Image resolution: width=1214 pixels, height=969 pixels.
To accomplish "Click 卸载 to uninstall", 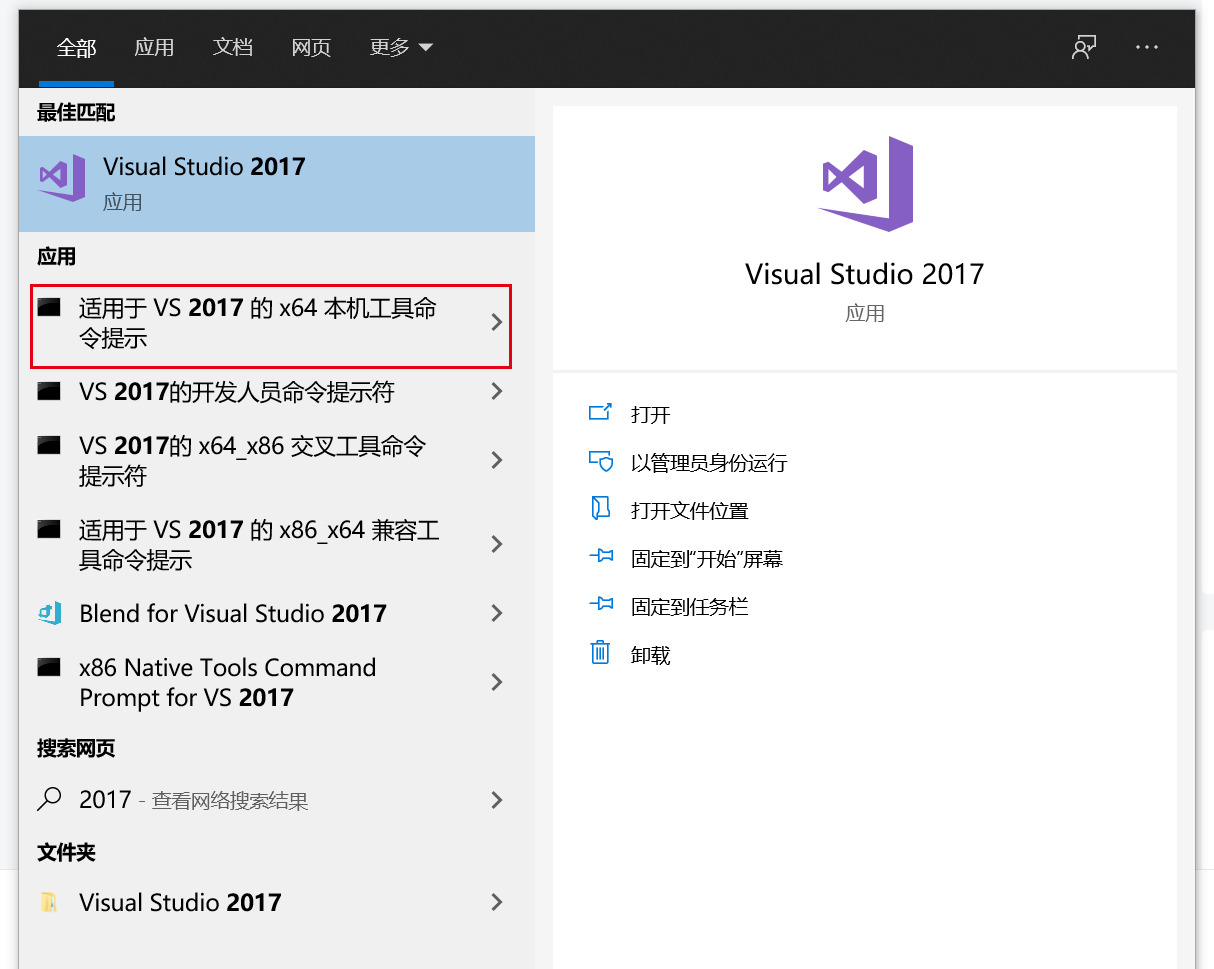I will 651,654.
